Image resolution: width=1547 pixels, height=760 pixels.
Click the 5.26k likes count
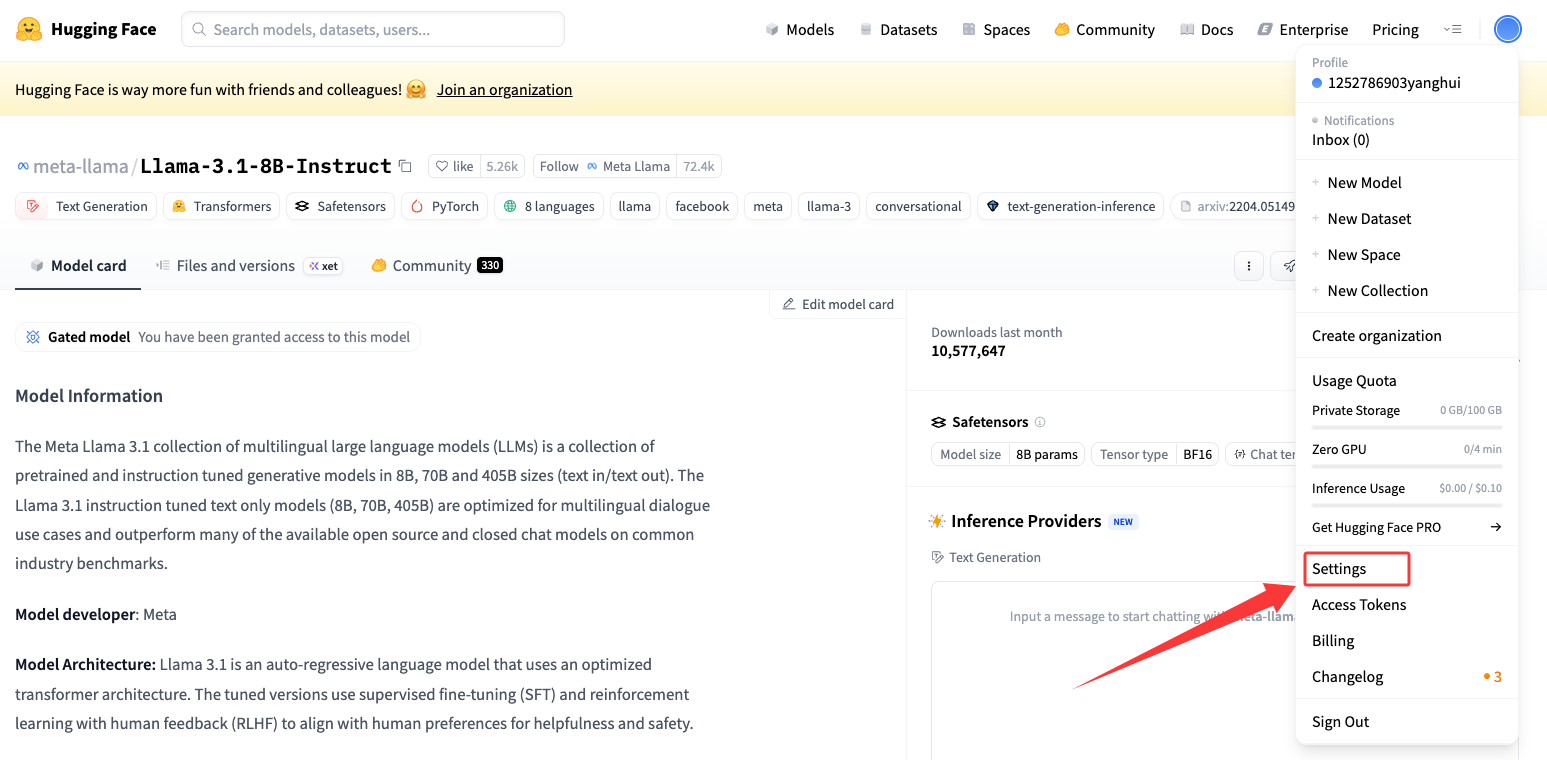(x=502, y=166)
